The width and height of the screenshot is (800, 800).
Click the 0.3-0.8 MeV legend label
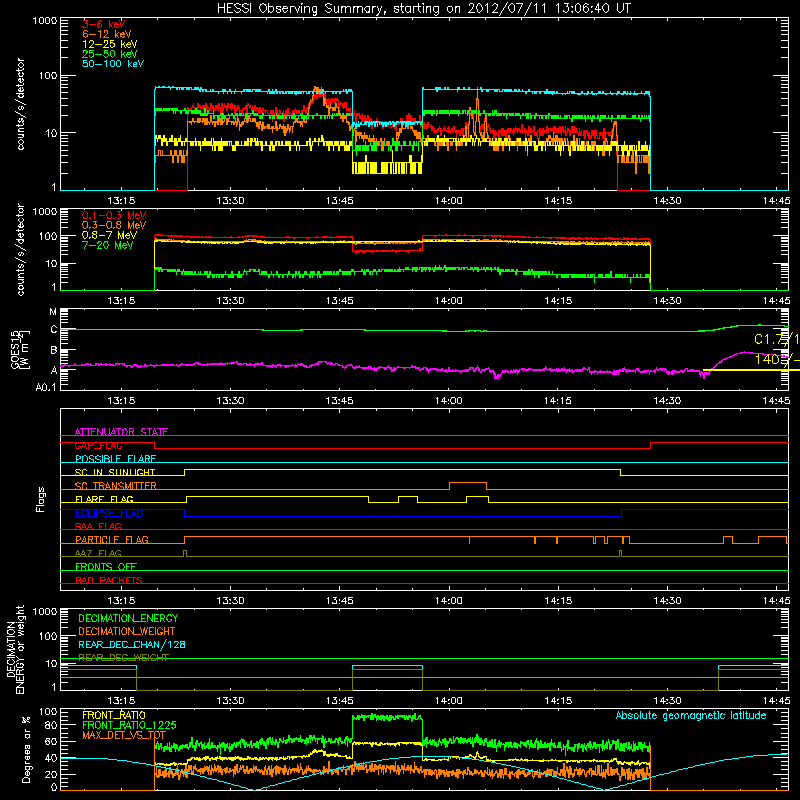(x=114, y=225)
